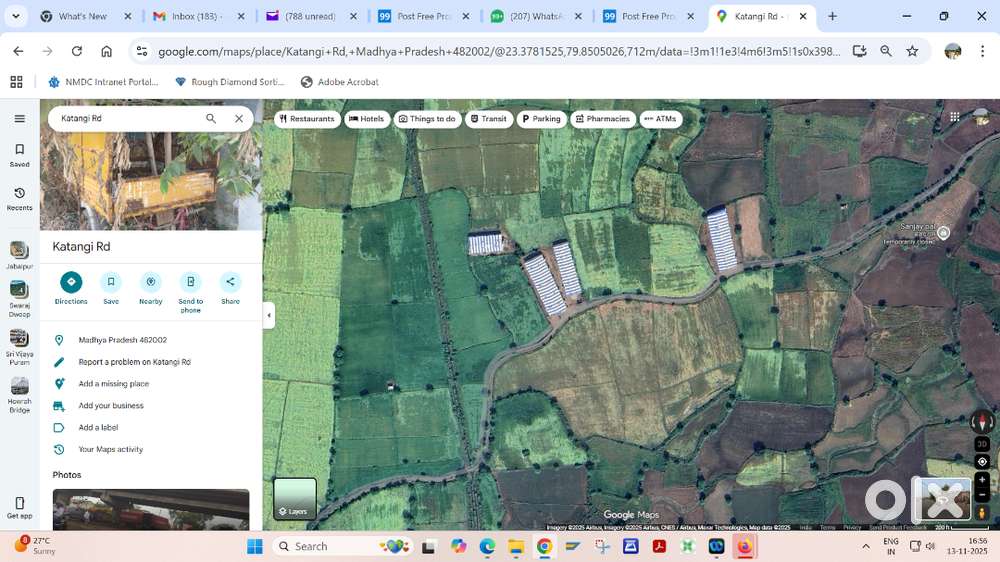Click Add a missing place
This screenshot has width=1000, height=562.
[x=113, y=384]
